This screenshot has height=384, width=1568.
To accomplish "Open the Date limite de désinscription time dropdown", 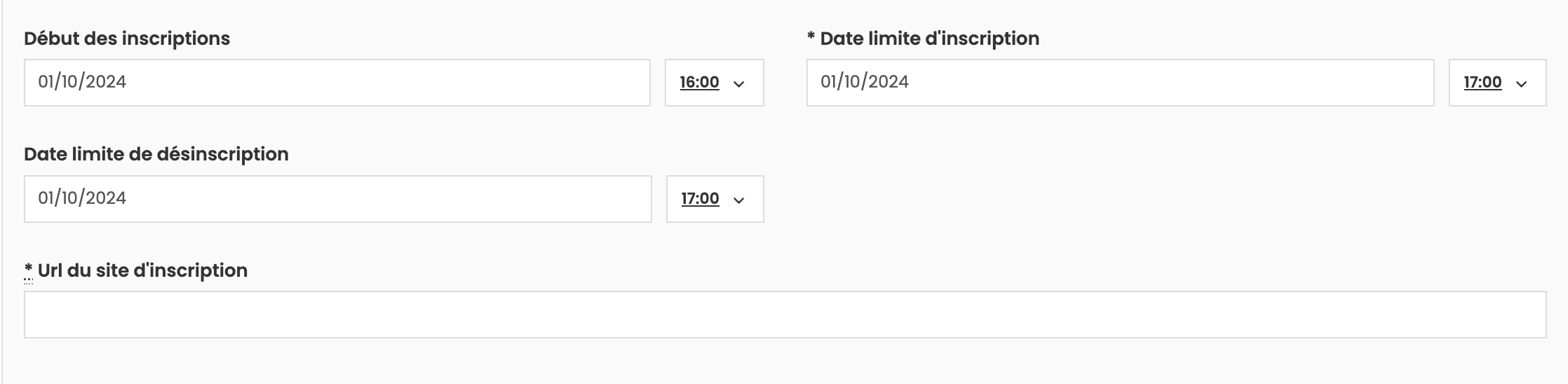I will [715, 199].
